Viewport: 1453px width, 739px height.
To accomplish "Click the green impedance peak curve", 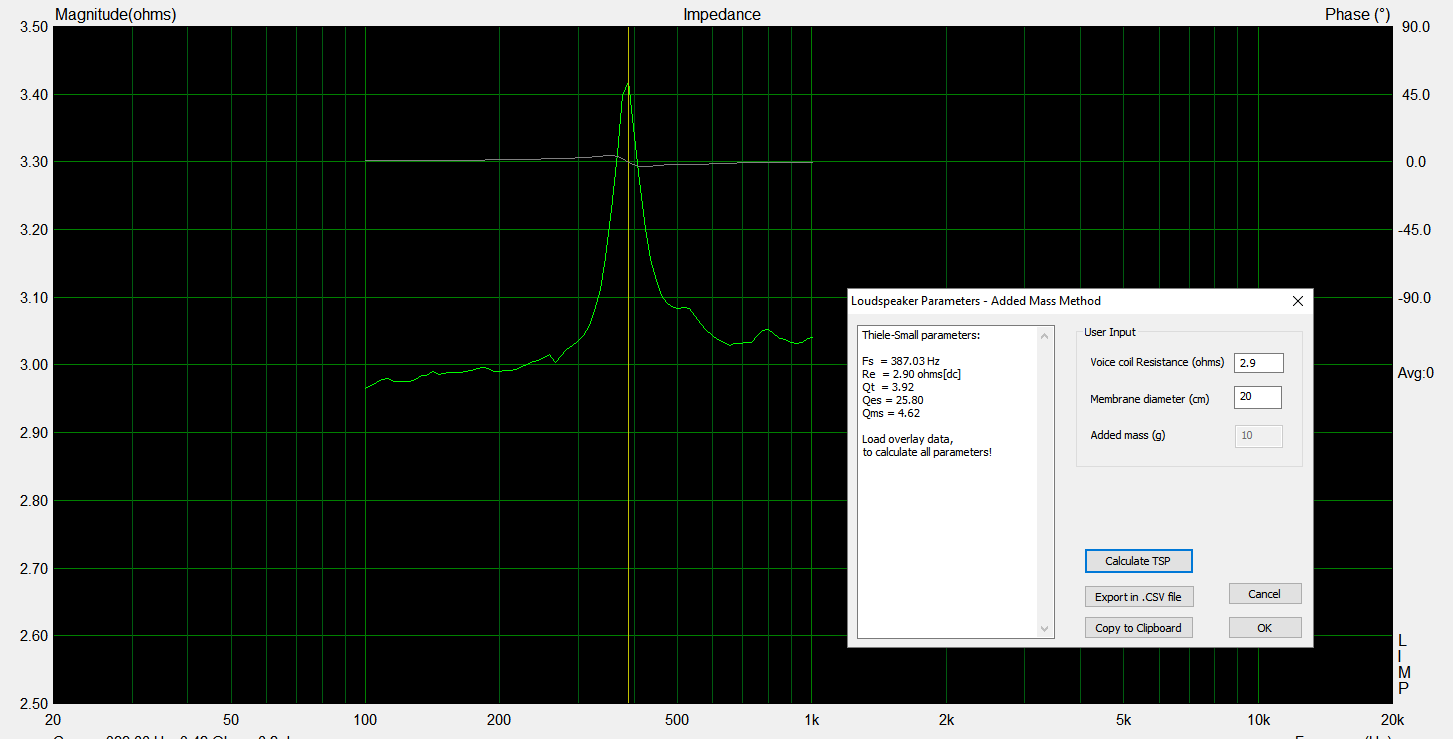I will click(x=627, y=88).
